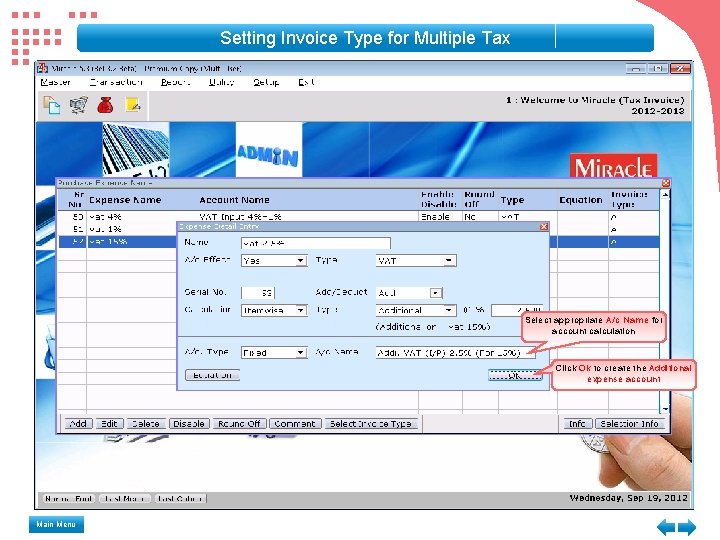
Task: Click the Main Menu button
Action: pos(56,524)
